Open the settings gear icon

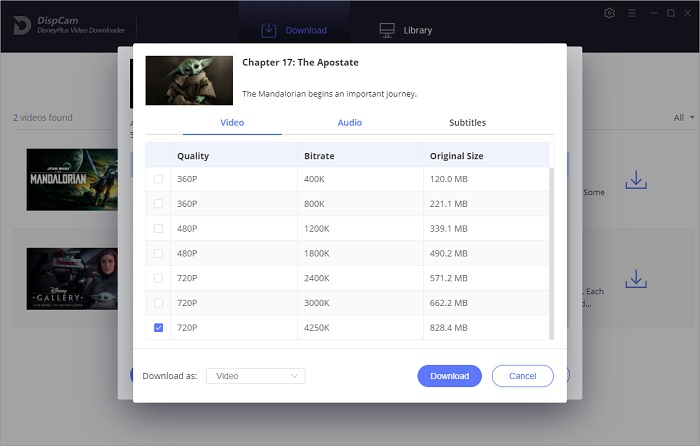(609, 13)
